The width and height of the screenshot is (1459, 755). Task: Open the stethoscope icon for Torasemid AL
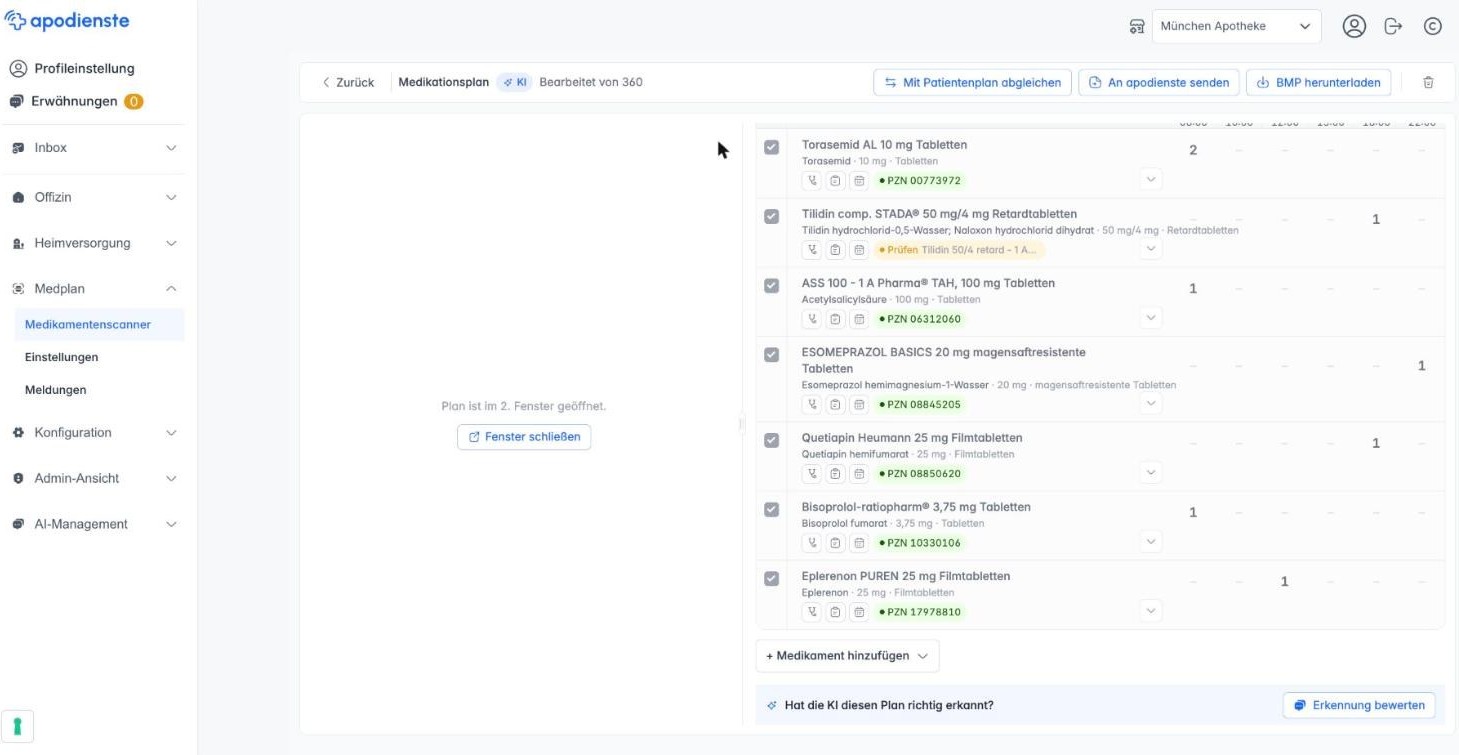(x=812, y=181)
